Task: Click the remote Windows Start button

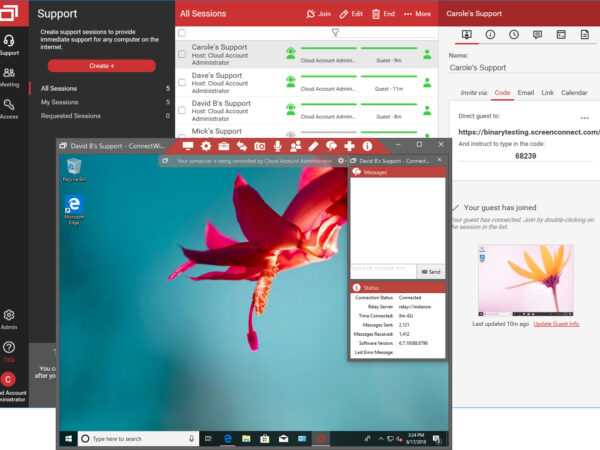Action: coord(68,439)
